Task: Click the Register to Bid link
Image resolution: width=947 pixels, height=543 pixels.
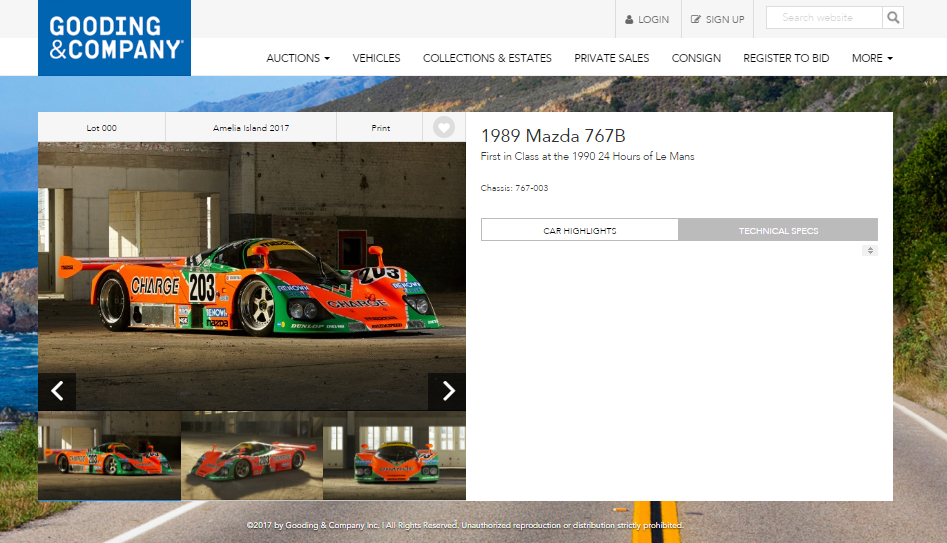Action: (785, 58)
